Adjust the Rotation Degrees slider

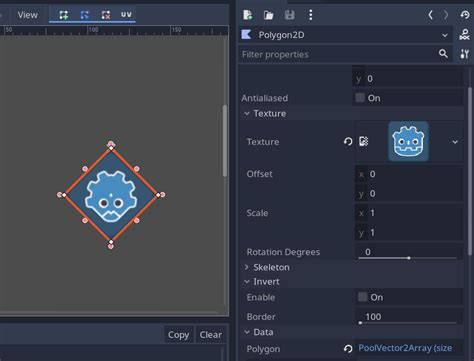pos(409,258)
